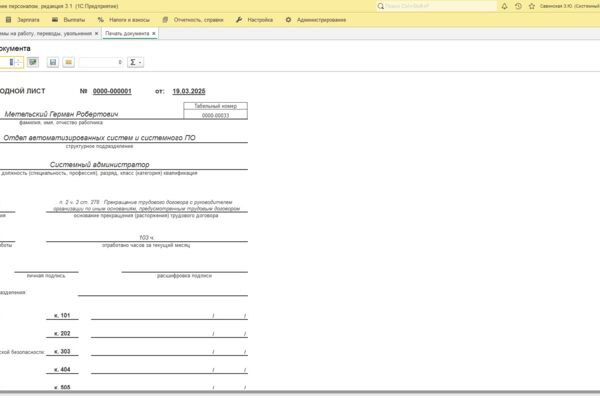
Task: Click the save to disk icon
Action: (53, 62)
